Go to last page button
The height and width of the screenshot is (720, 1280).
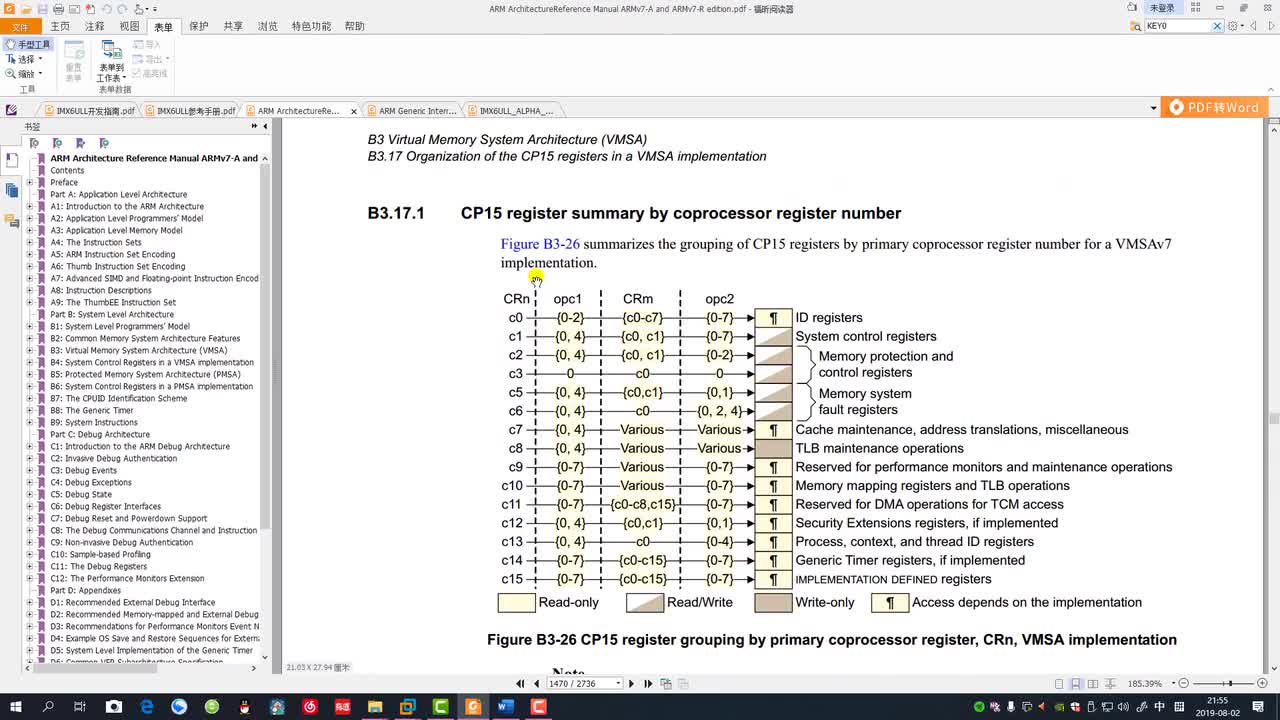pyautogui.click(x=648, y=684)
